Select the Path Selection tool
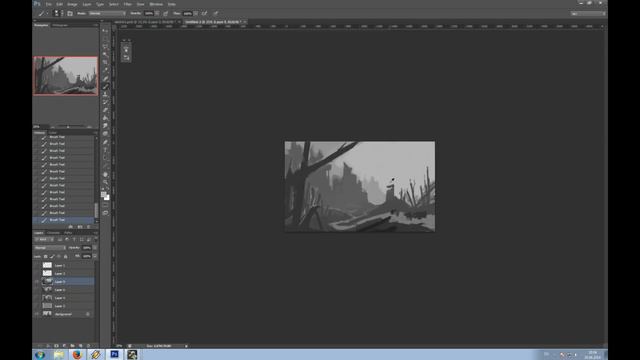This screenshot has width=640, height=360. 105,158
